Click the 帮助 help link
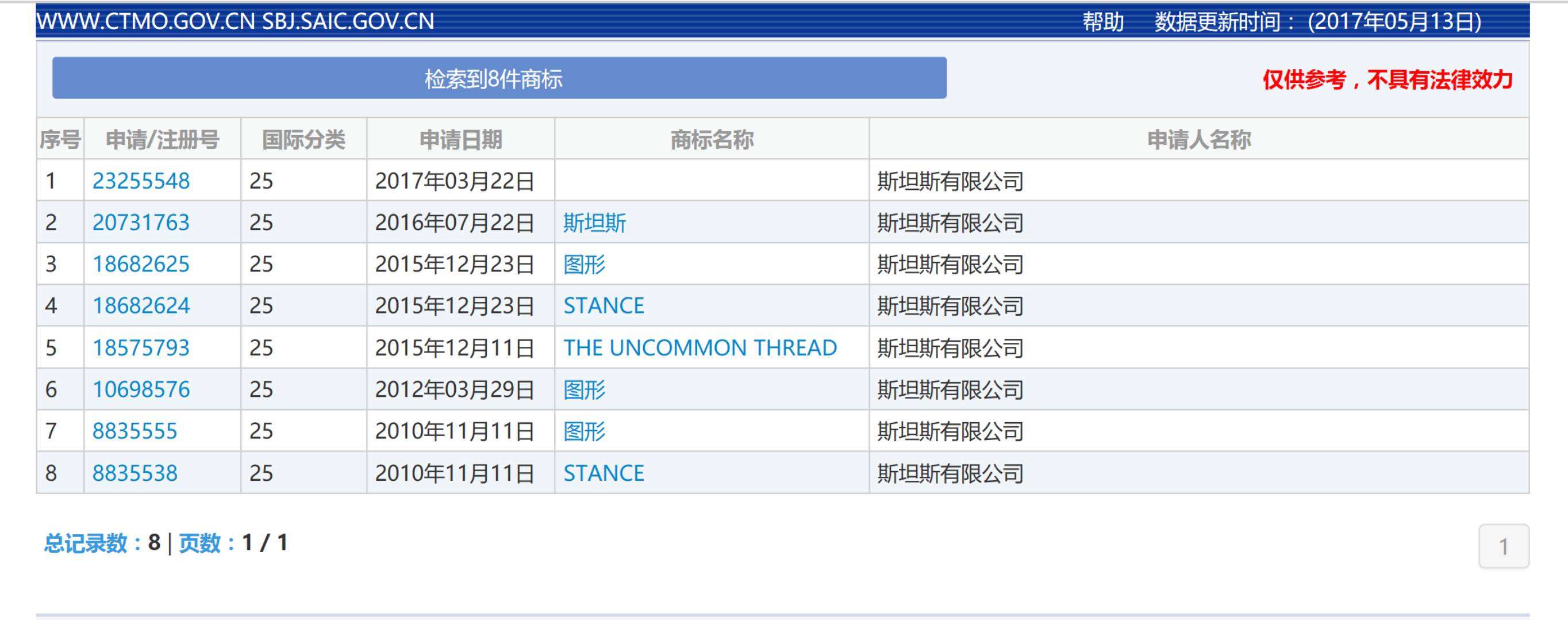1568x620 pixels. click(1103, 22)
